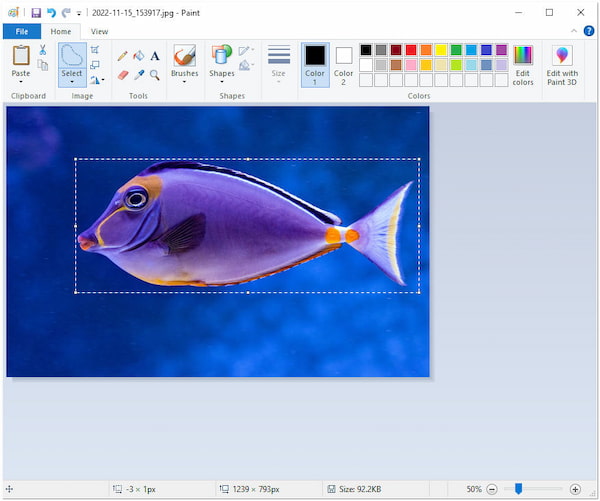Pick the pink palette color

tap(411, 65)
